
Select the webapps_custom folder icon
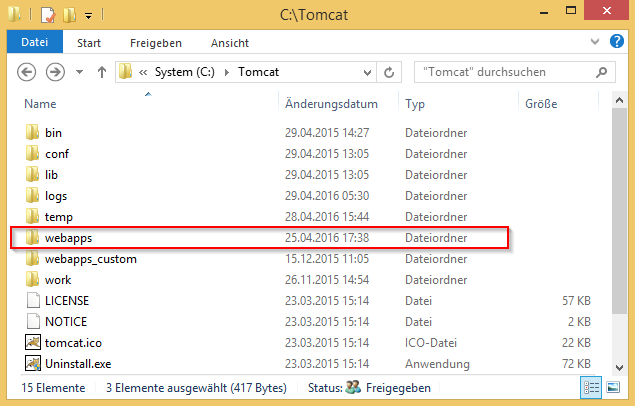(32, 259)
